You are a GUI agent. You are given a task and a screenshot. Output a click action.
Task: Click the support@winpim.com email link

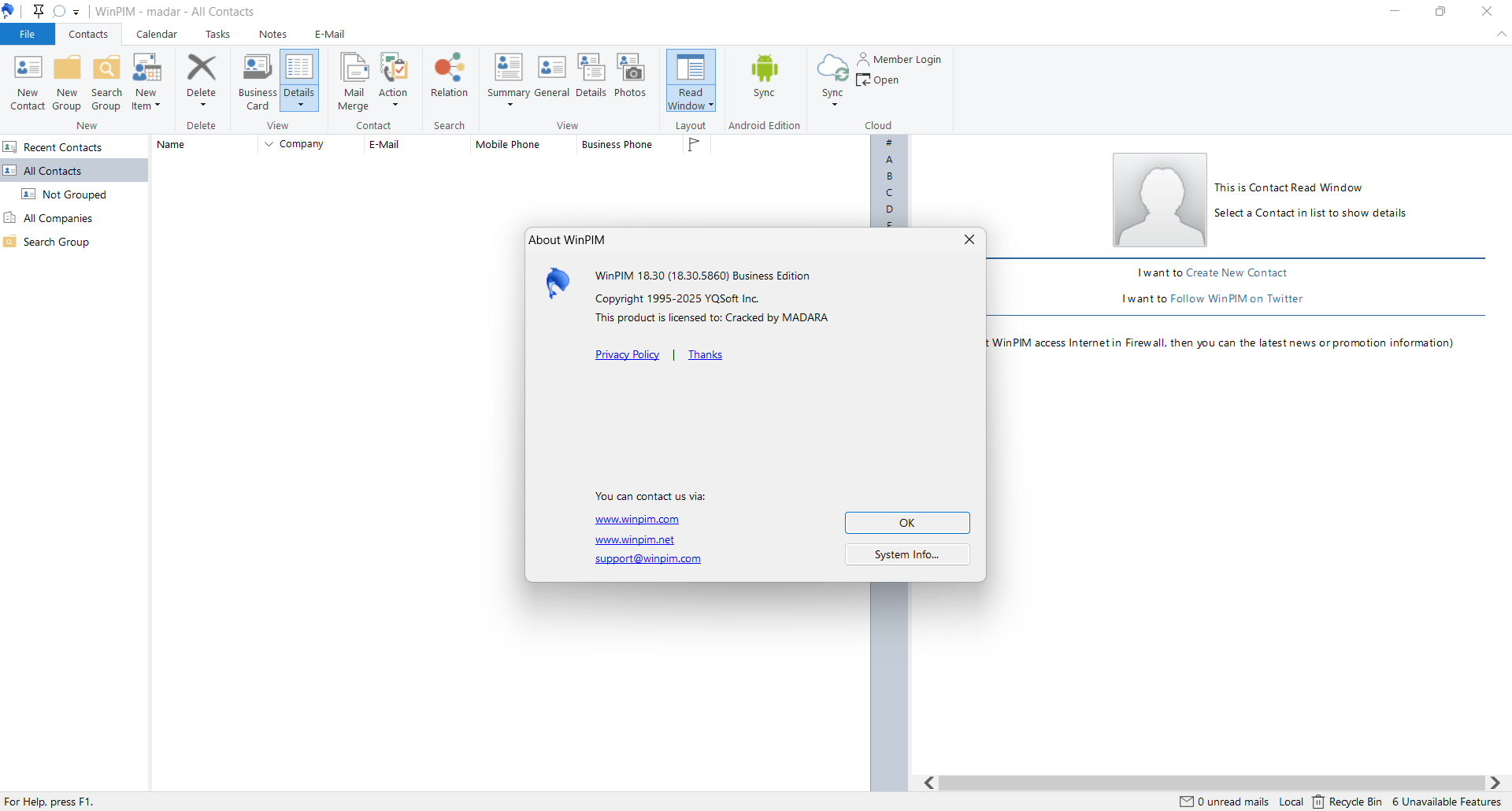[647, 558]
